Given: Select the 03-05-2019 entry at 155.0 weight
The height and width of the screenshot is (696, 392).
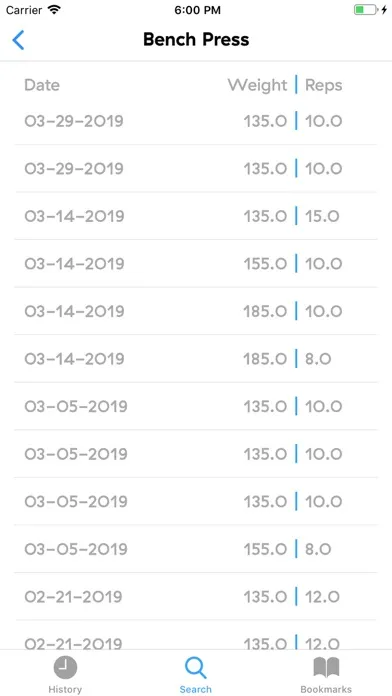Looking at the screenshot, I should pyautogui.click(x=196, y=549).
